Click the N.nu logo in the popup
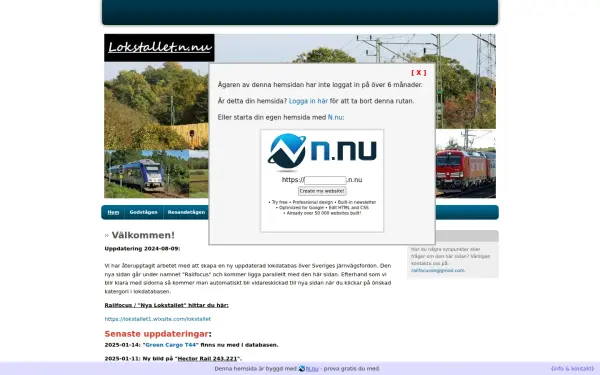This screenshot has height=375, width=600. [x=322, y=152]
